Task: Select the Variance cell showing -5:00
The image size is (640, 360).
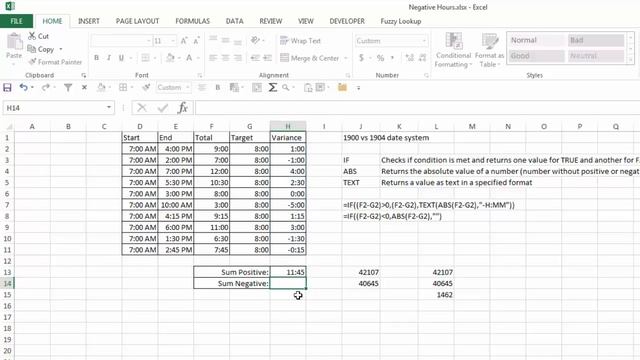Action: coord(288,205)
